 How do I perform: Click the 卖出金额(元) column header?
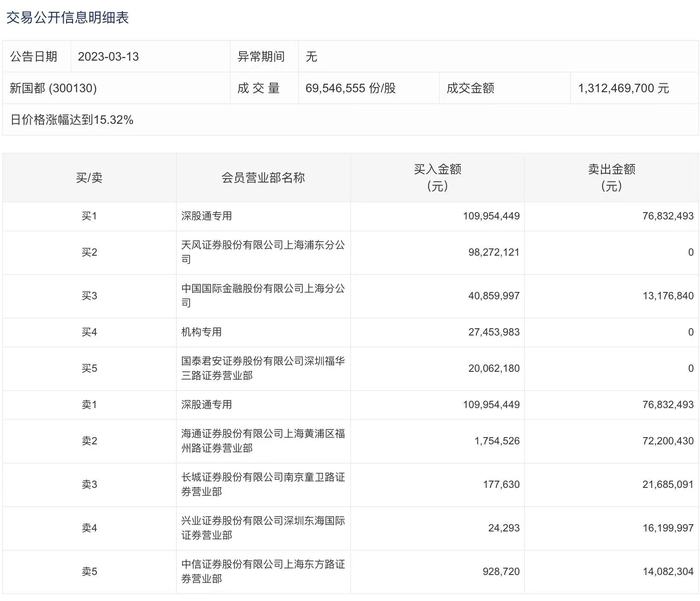click(612, 178)
